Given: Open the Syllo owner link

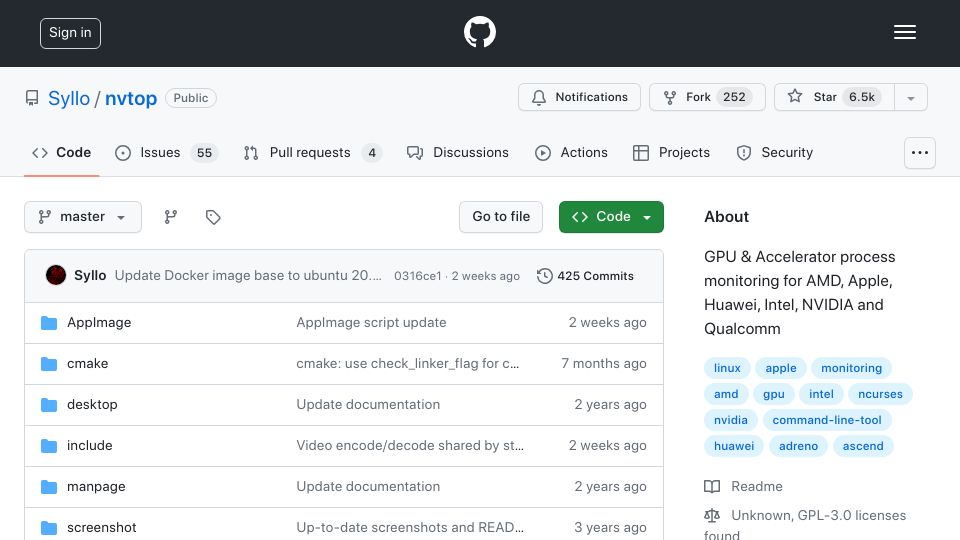Looking at the screenshot, I should coord(69,99).
